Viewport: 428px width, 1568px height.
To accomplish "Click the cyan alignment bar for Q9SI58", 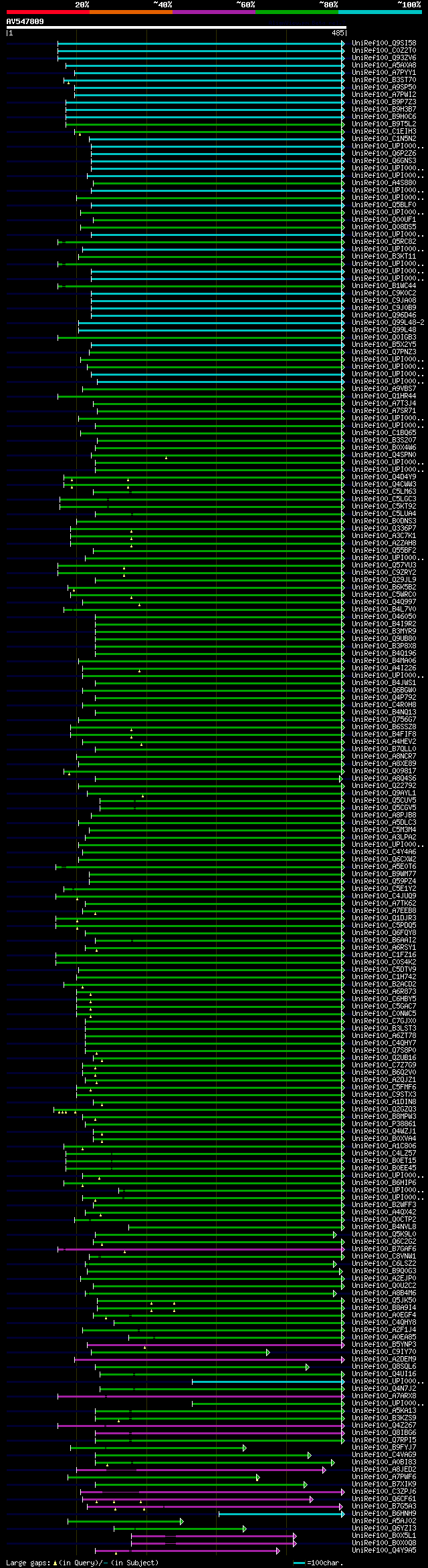I will [201, 43].
